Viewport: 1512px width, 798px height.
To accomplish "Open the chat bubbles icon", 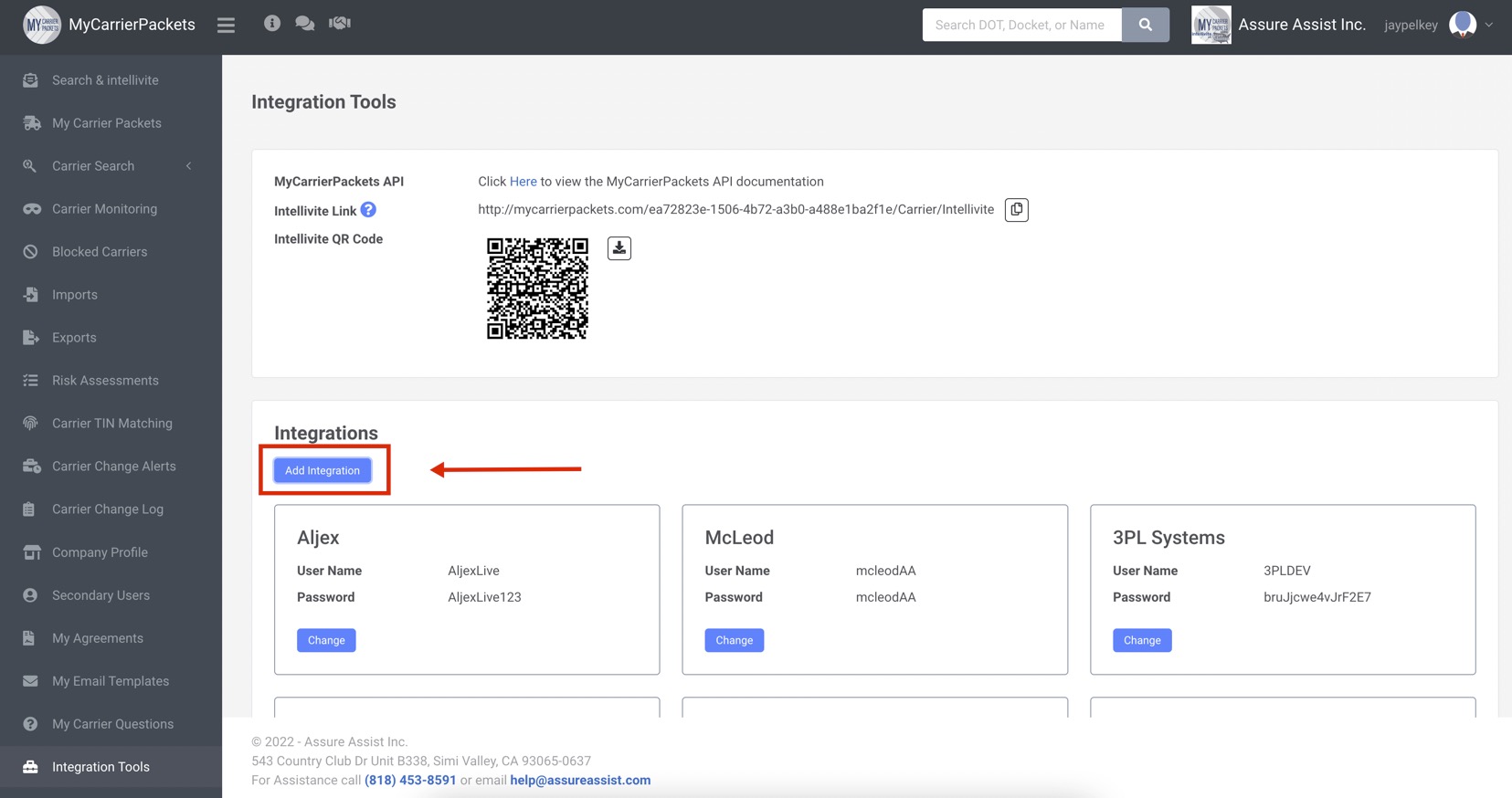I will tap(305, 23).
